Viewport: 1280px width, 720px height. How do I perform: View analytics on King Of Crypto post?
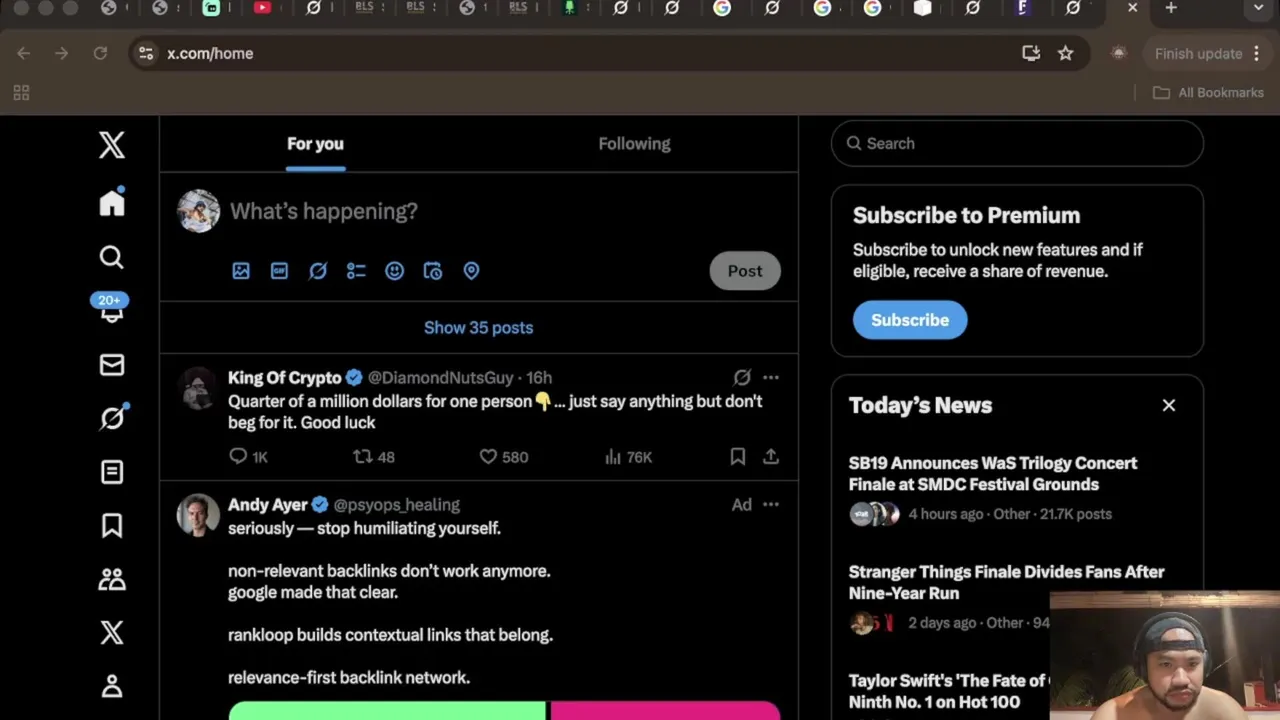628,457
